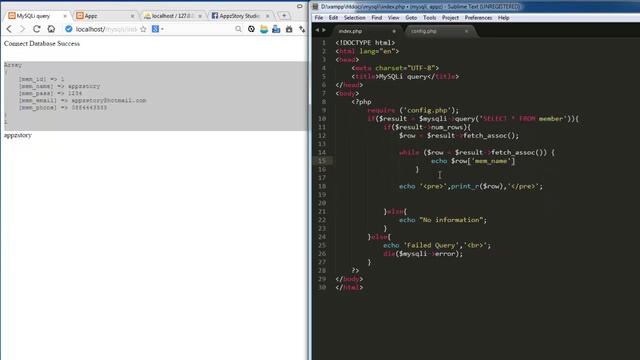
Task: Open the Help menu
Action: pyautogui.click(x=503, y=18)
